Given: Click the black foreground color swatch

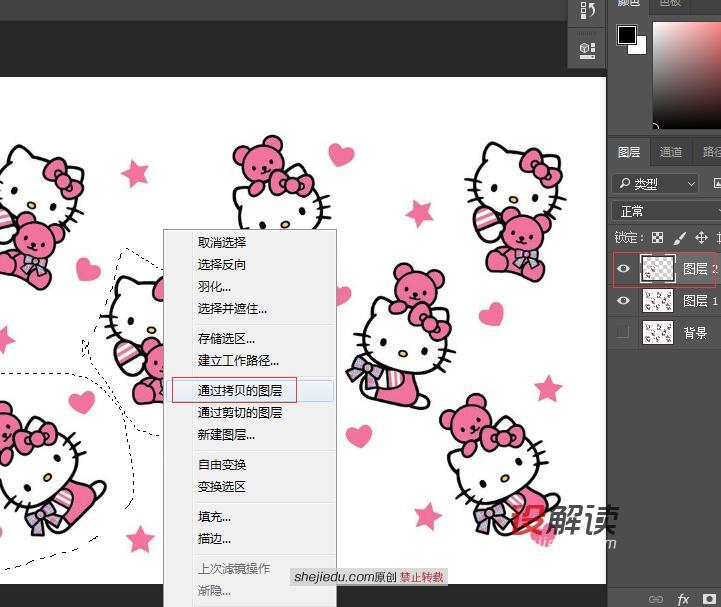Looking at the screenshot, I should 627,35.
